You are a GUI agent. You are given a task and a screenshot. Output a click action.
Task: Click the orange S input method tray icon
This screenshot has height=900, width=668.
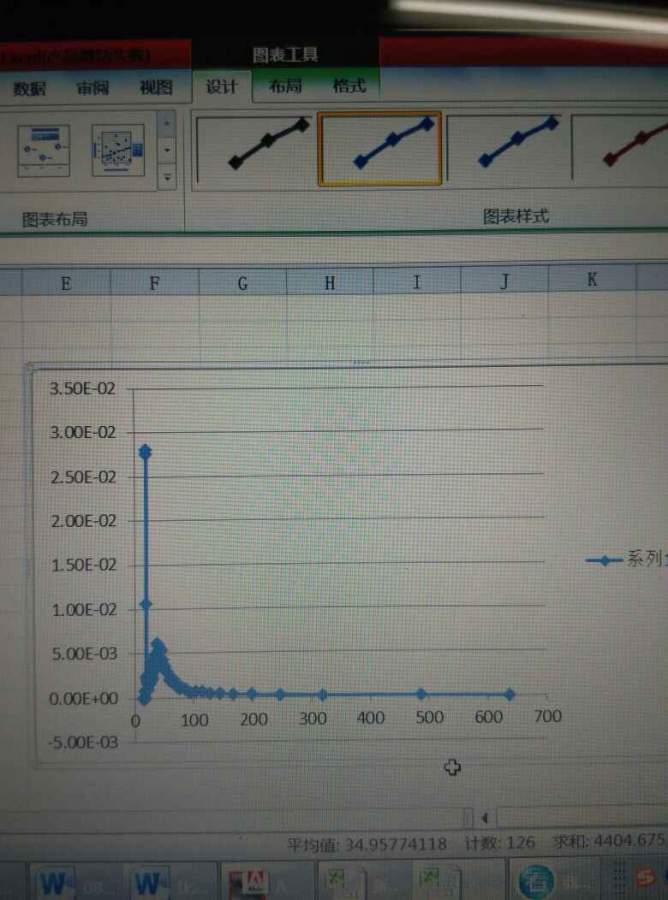pyautogui.click(x=647, y=877)
